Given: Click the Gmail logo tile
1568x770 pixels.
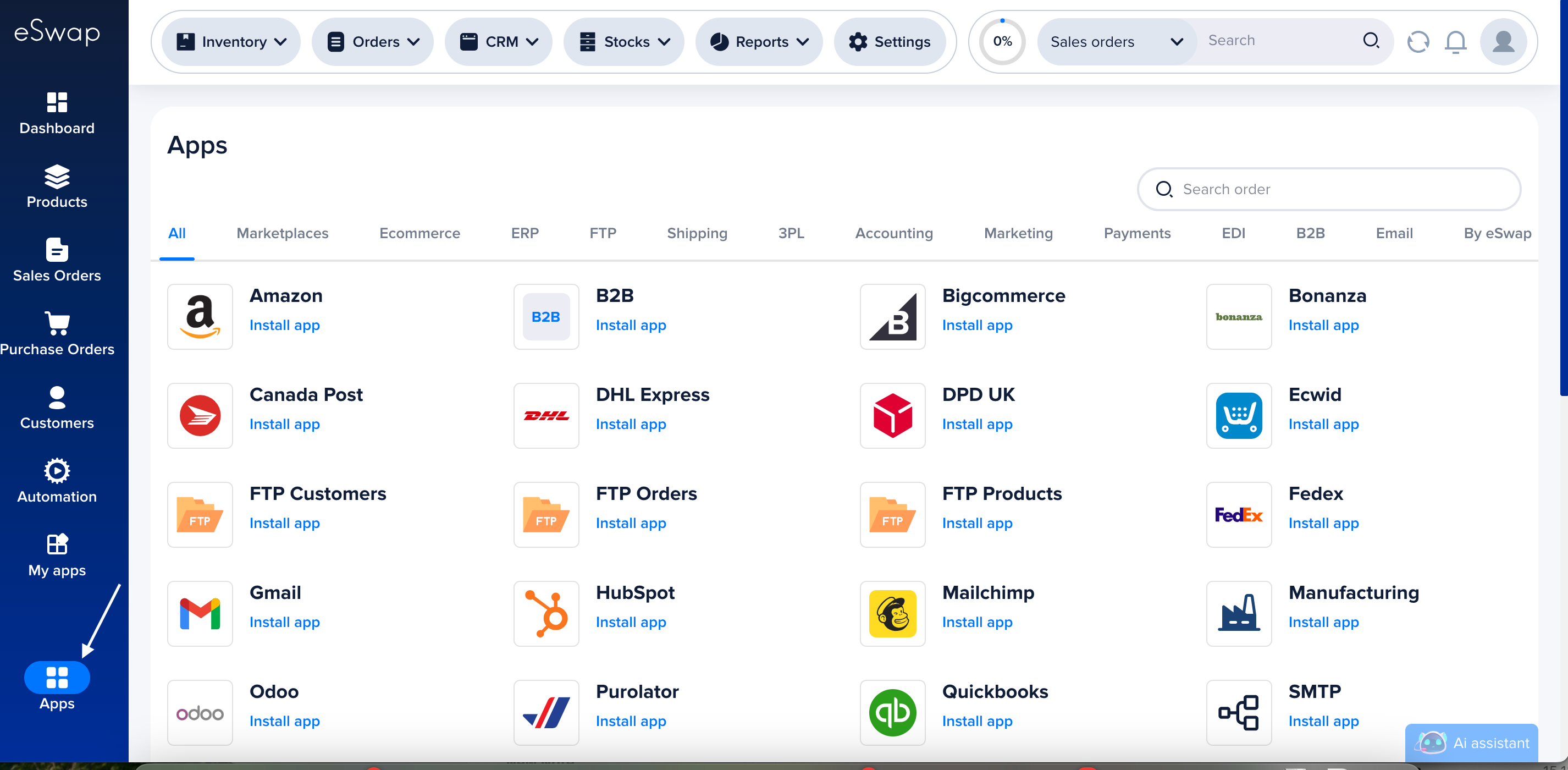Looking at the screenshot, I should click(200, 614).
